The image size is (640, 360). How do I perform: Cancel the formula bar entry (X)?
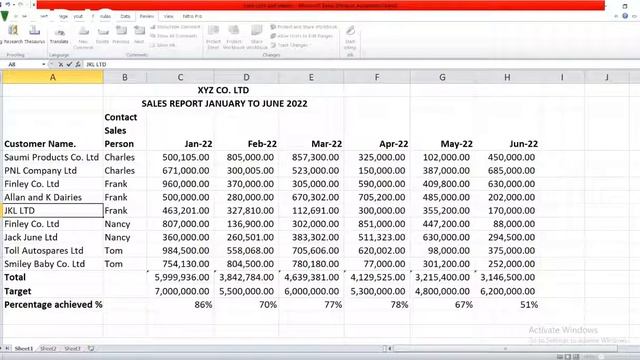tap(60, 64)
